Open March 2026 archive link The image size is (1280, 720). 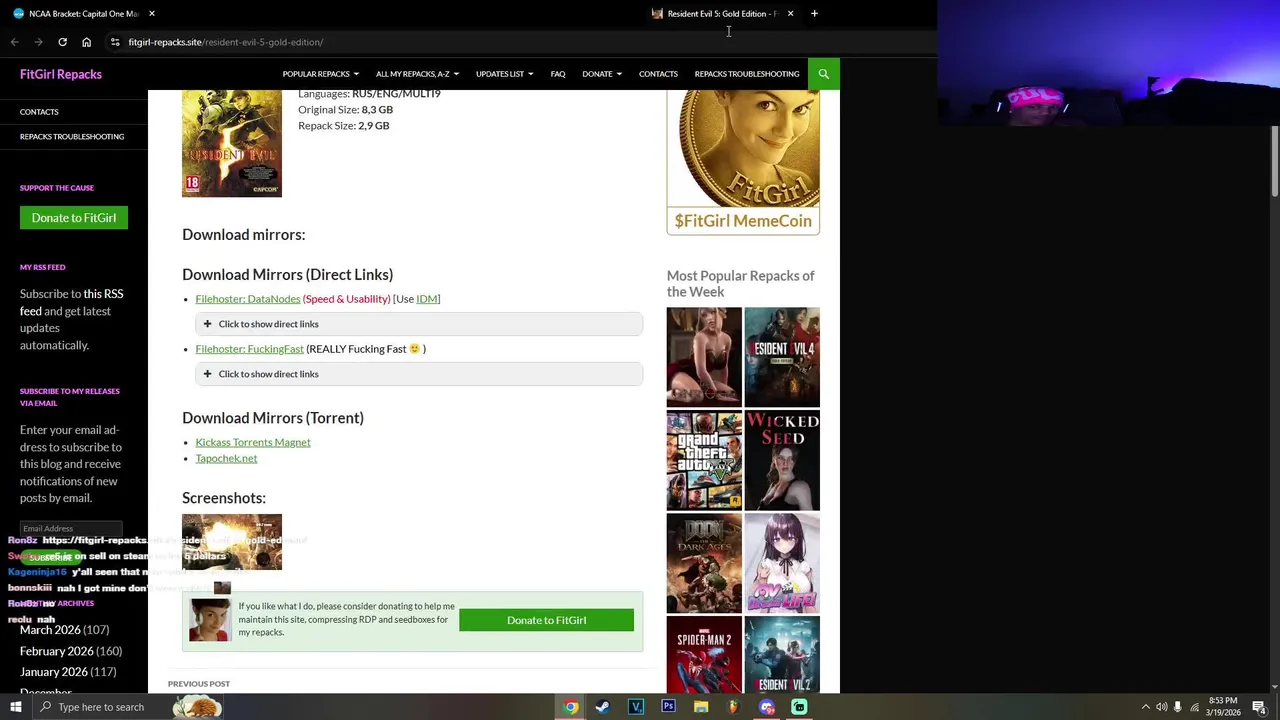50,630
